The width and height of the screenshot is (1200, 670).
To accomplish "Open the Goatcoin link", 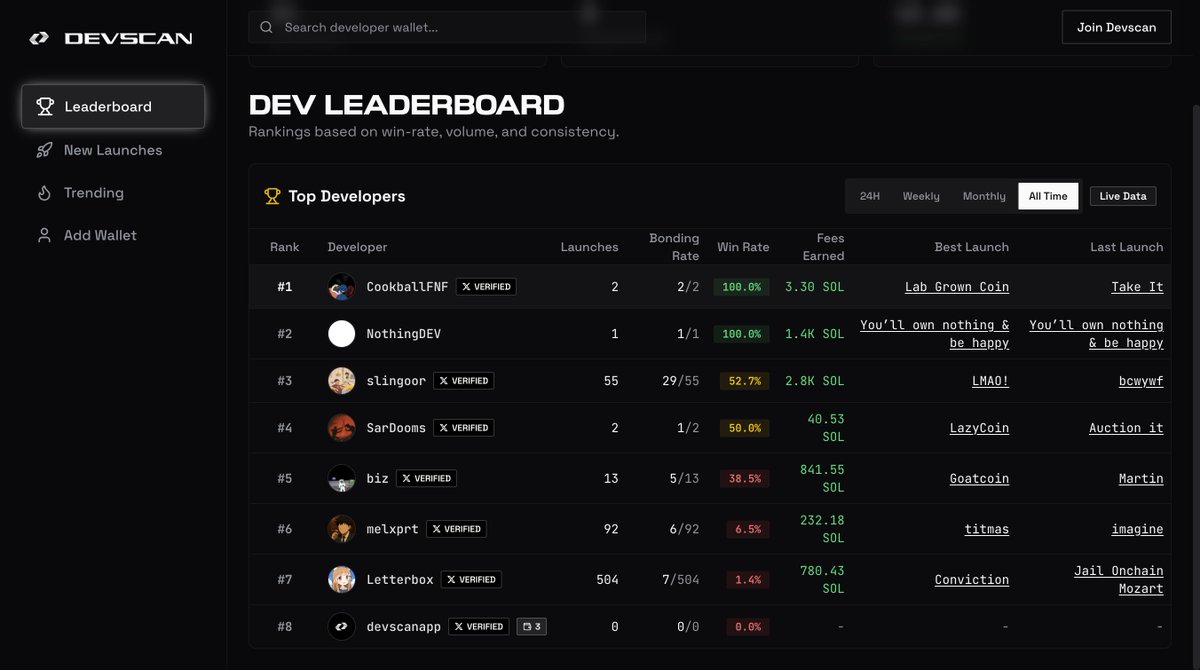I will (x=979, y=478).
